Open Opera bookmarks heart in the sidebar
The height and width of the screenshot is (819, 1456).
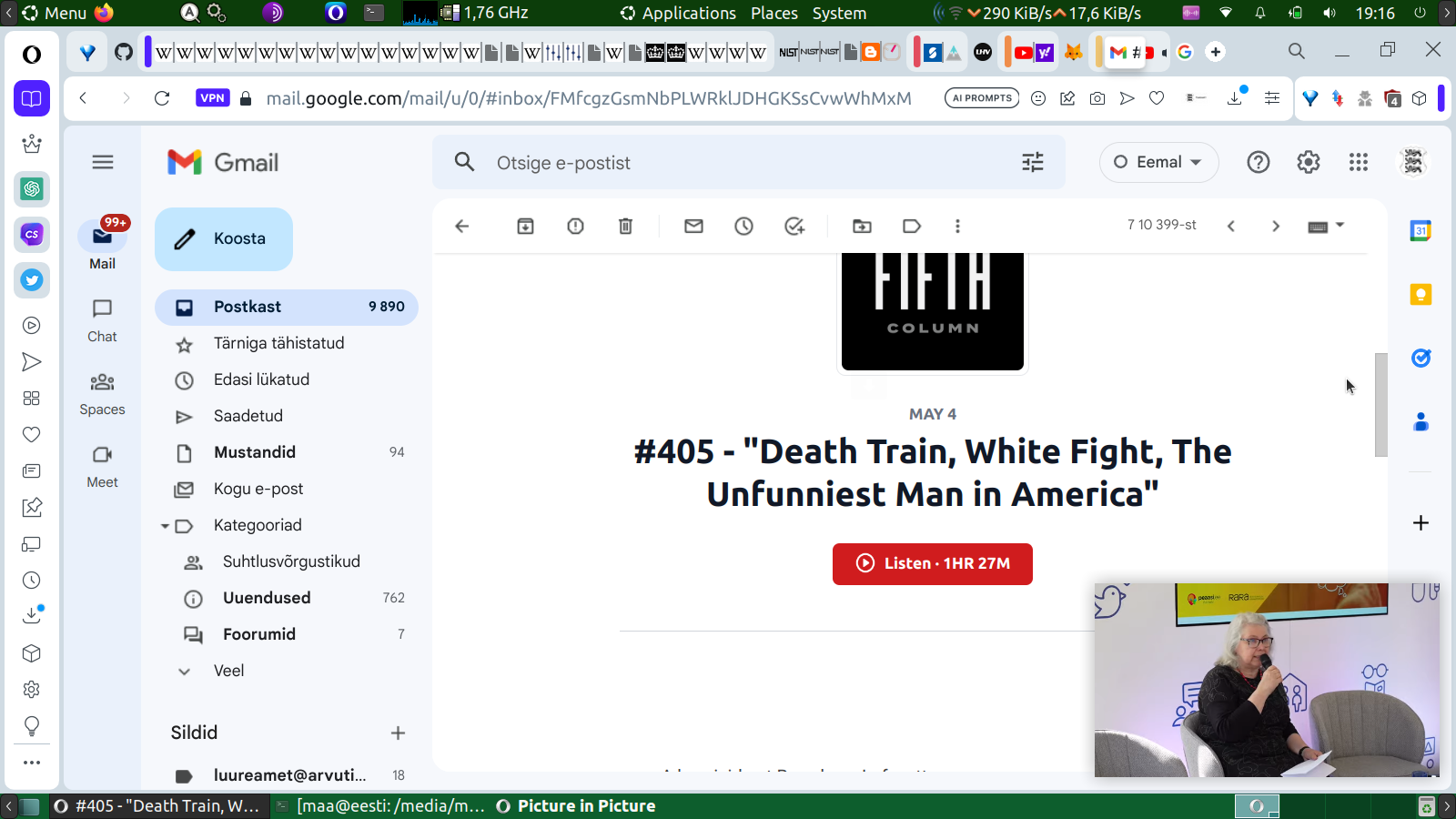tap(32, 434)
